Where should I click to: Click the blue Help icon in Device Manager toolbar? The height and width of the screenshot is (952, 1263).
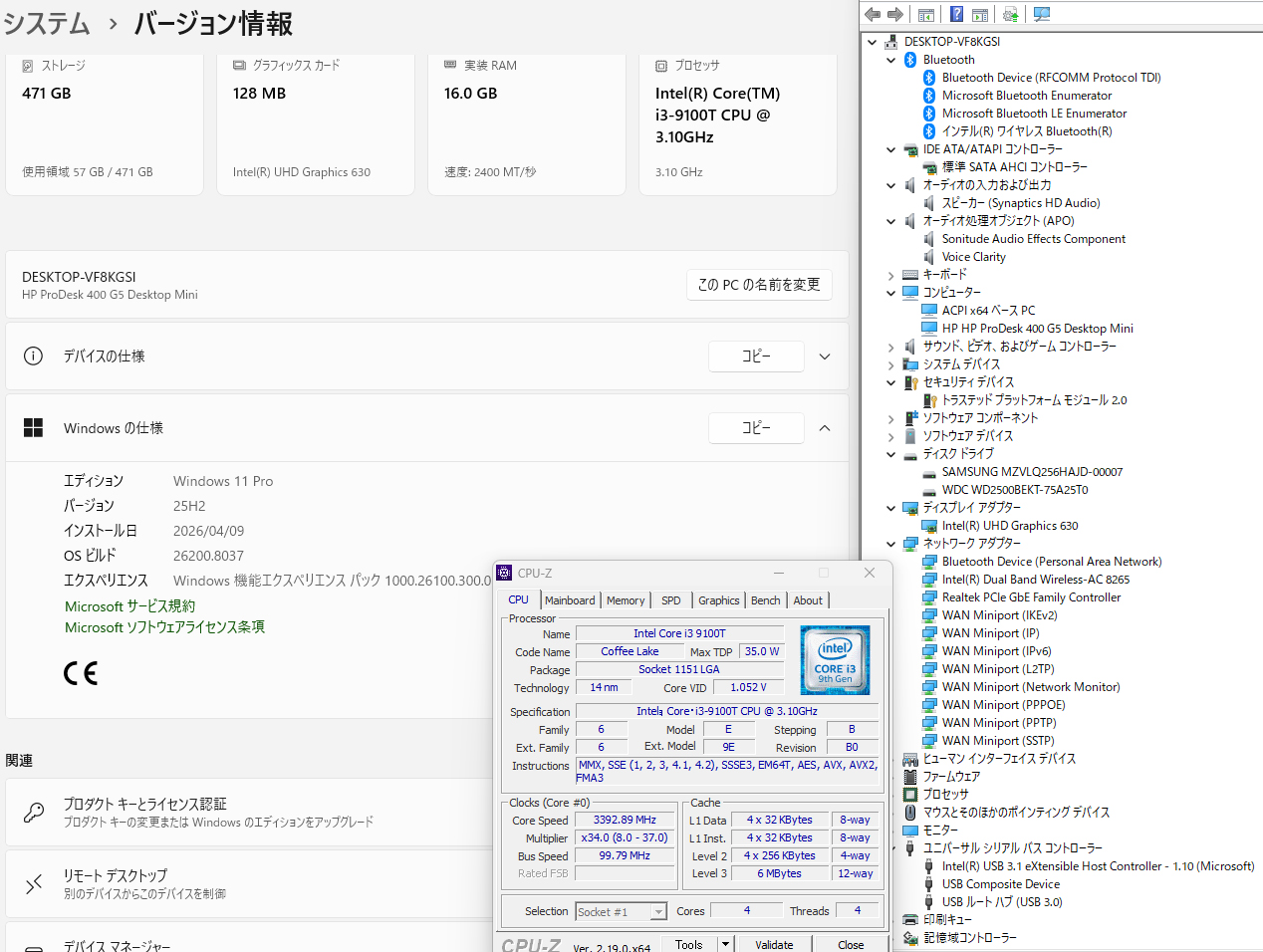pos(956,14)
